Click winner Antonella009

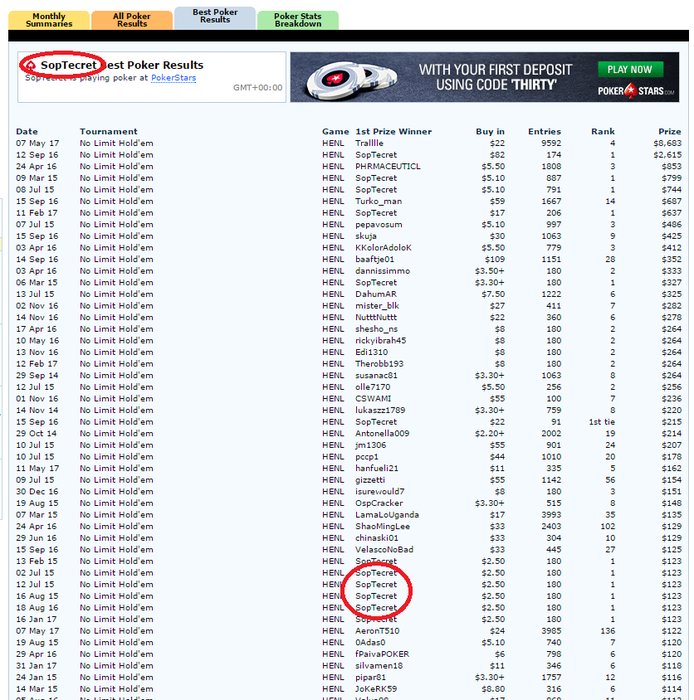[382, 433]
